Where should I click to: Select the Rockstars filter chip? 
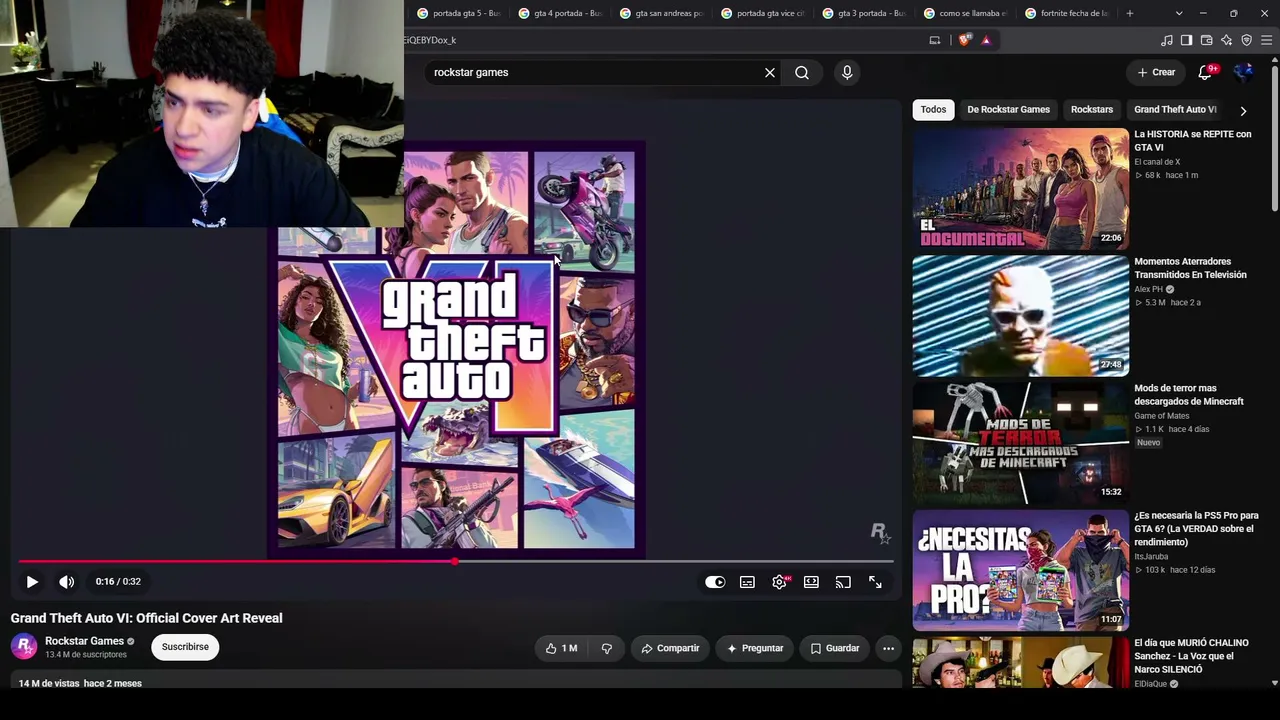[x=1092, y=109]
